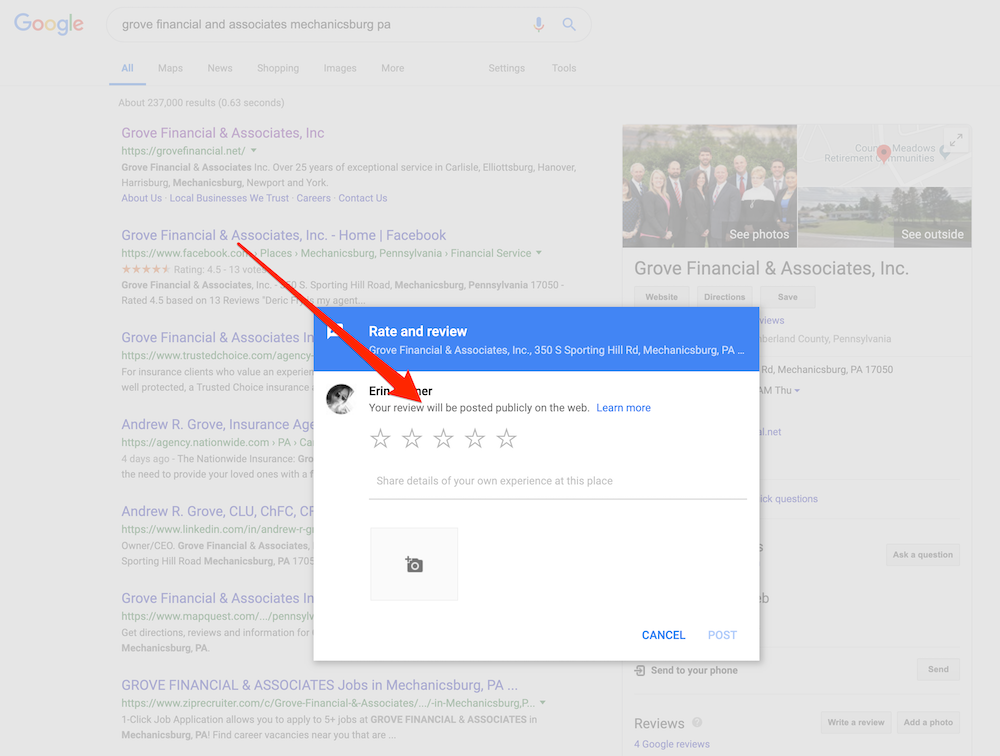The height and width of the screenshot is (756, 1000).
Task: Click the Write a review button
Action: point(855,722)
